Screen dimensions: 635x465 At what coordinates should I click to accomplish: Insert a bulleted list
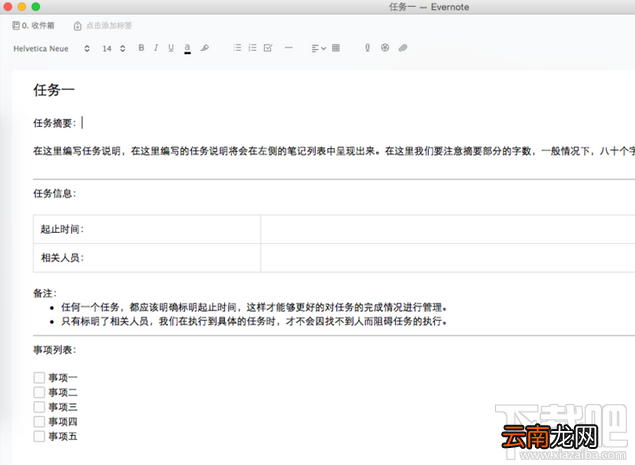click(237, 48)
